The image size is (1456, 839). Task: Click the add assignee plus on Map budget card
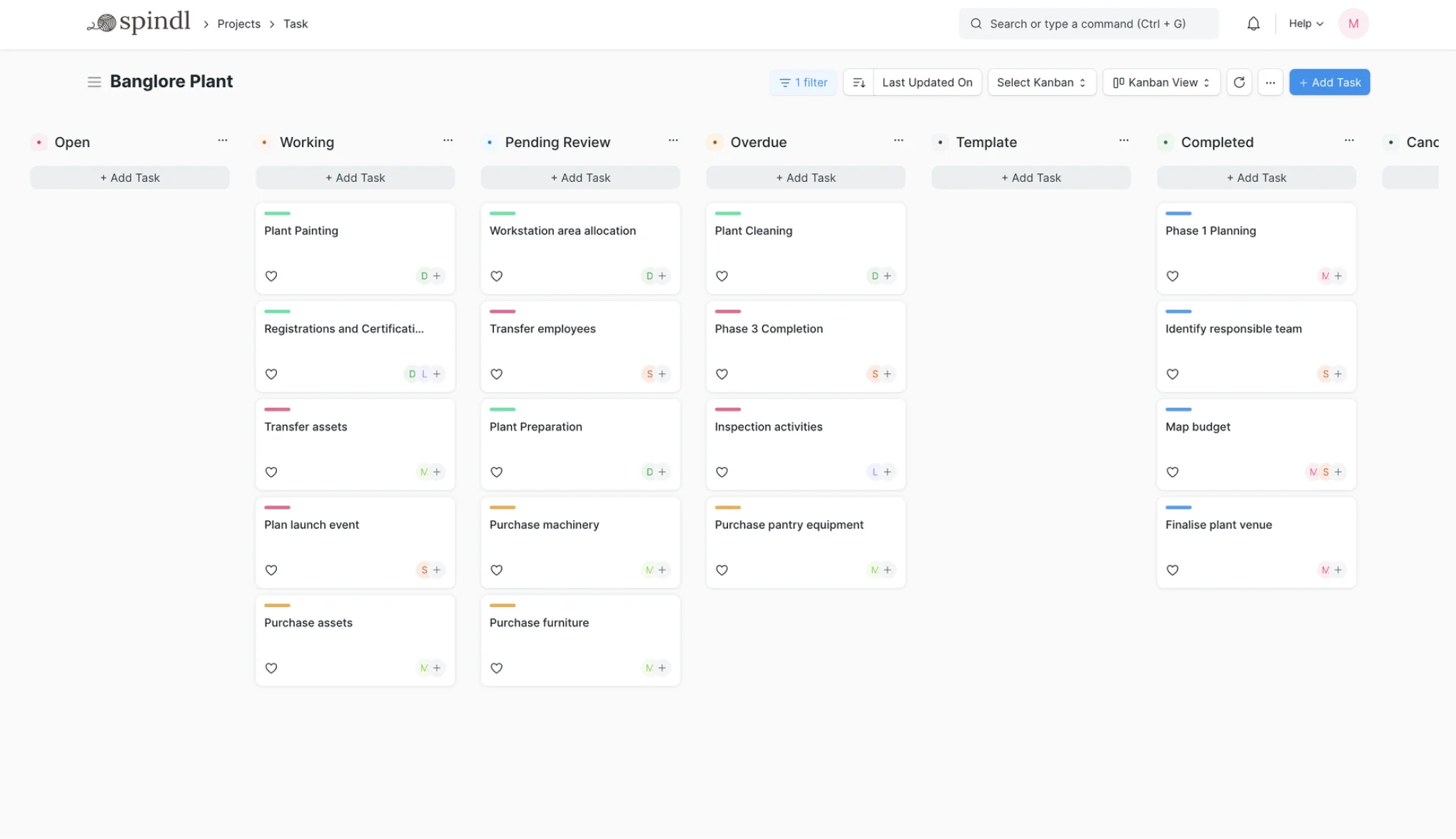tap(1338, 472)
